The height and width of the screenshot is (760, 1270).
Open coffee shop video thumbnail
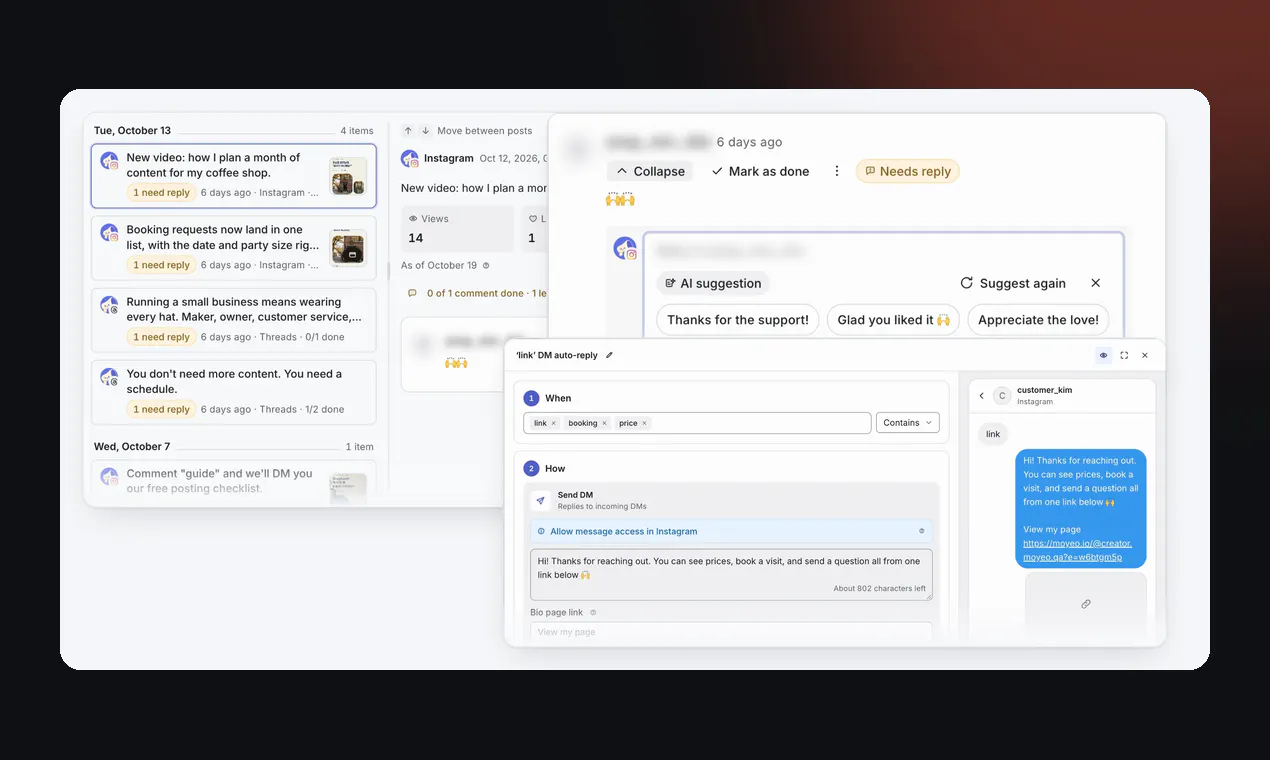click(348, 176)
